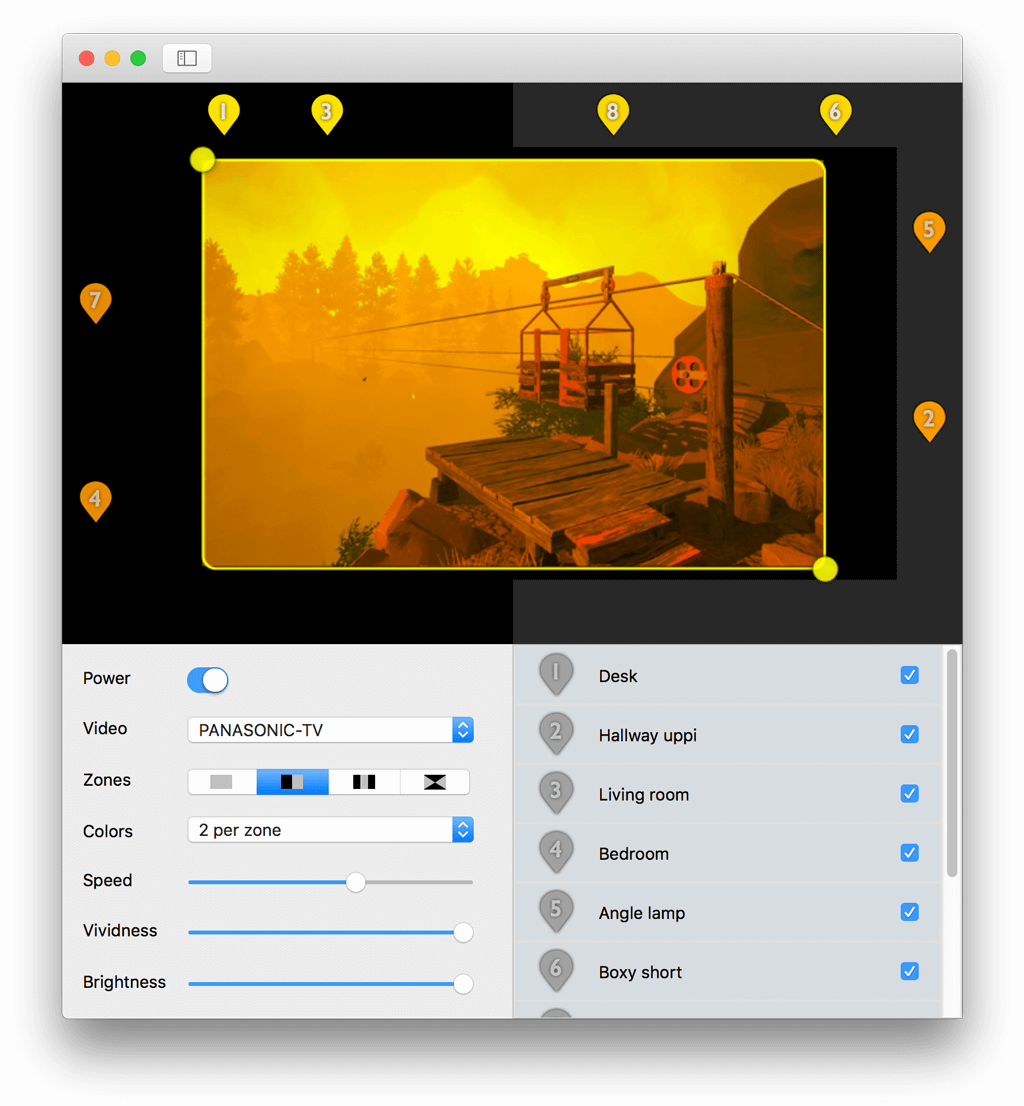The image size is (1024, 1106).
Task: Toggle the Power switch
Action: 207,680
